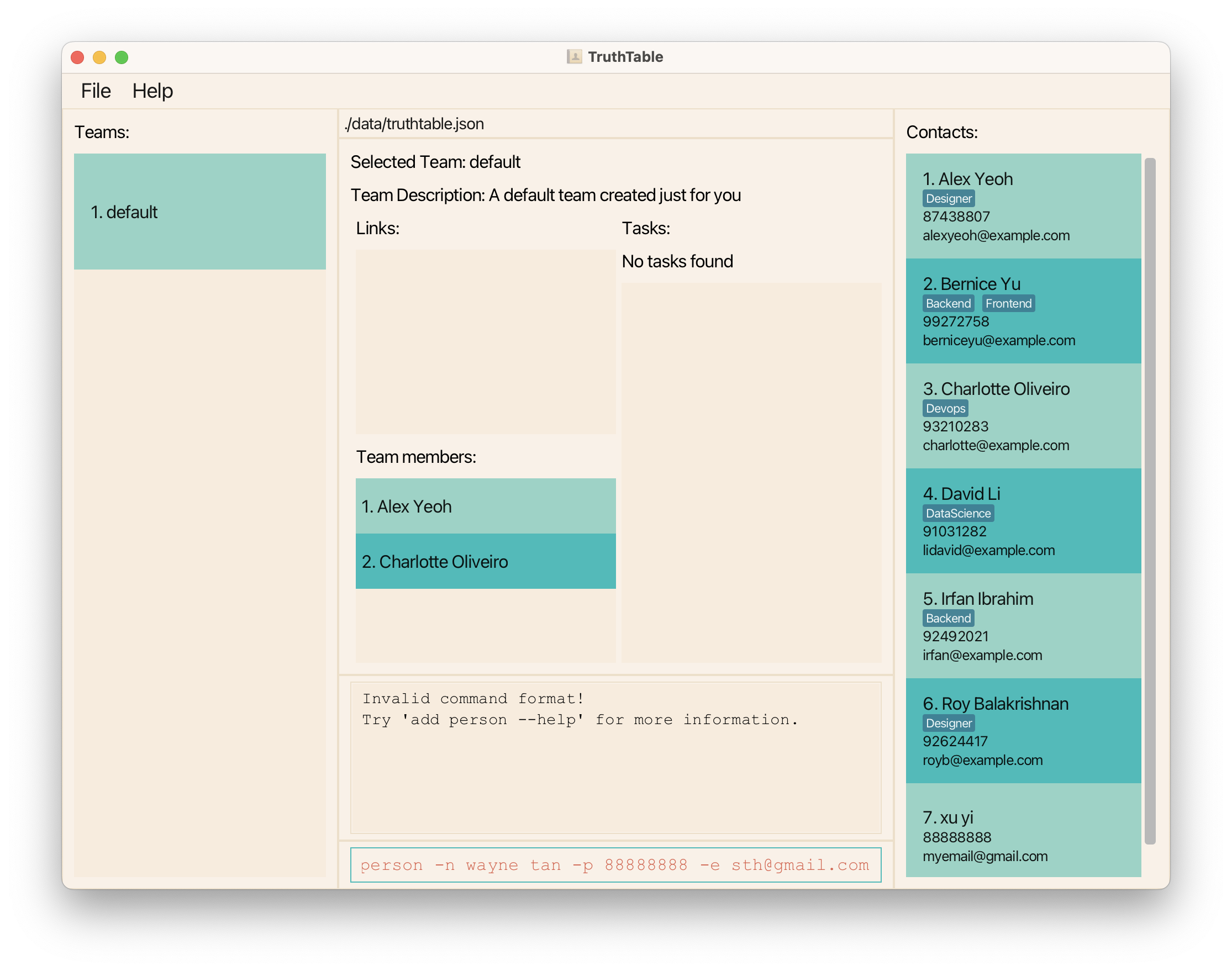Viewport: 1232px width, 971px height.
Task: Select Roy Balakrishnan contact card
Action: coord(1023,731)
